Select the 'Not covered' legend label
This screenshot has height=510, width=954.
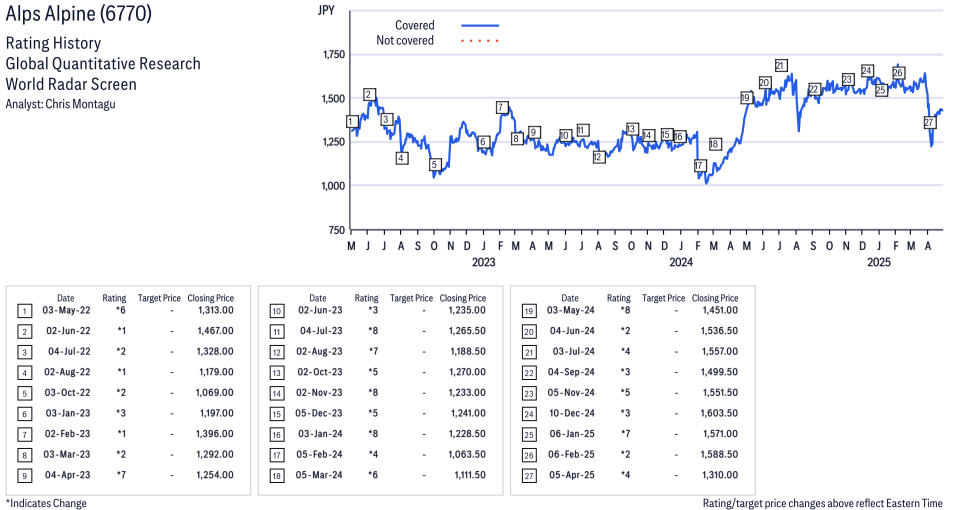point(405,40)
